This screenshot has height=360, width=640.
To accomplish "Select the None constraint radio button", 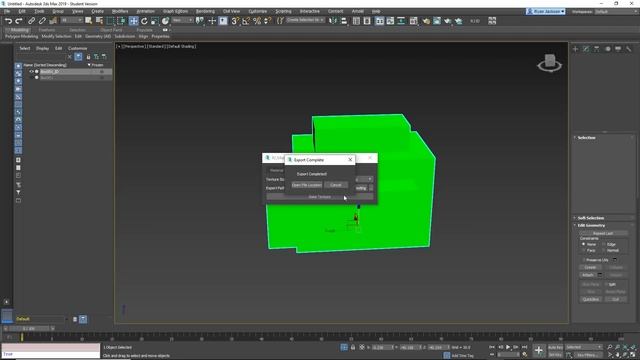I will pos(583,244).
